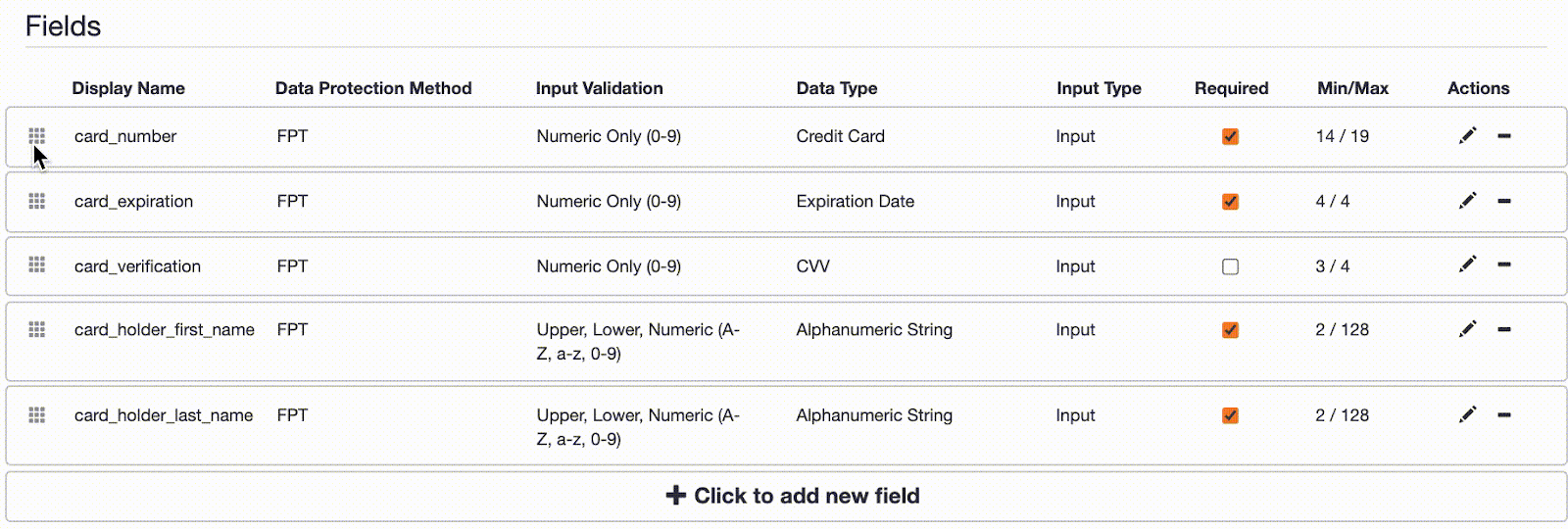Open the editor for the card_verification field
This screenshot has height=529, width=1568.
pyautogui.click(x=1467, y=264)
